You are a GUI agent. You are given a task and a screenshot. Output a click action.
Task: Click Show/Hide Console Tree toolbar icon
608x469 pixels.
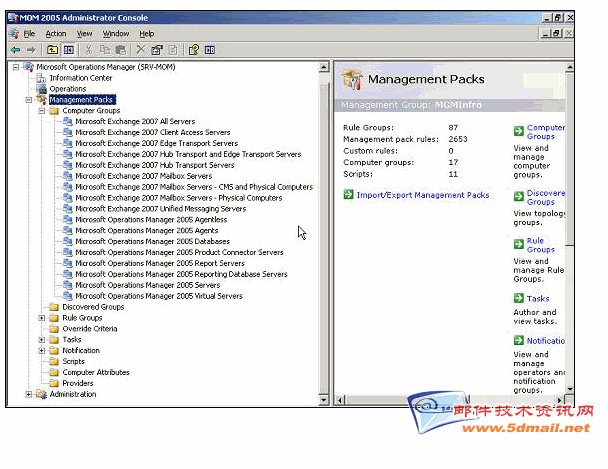pyautogui.click(x=69, y=49)
